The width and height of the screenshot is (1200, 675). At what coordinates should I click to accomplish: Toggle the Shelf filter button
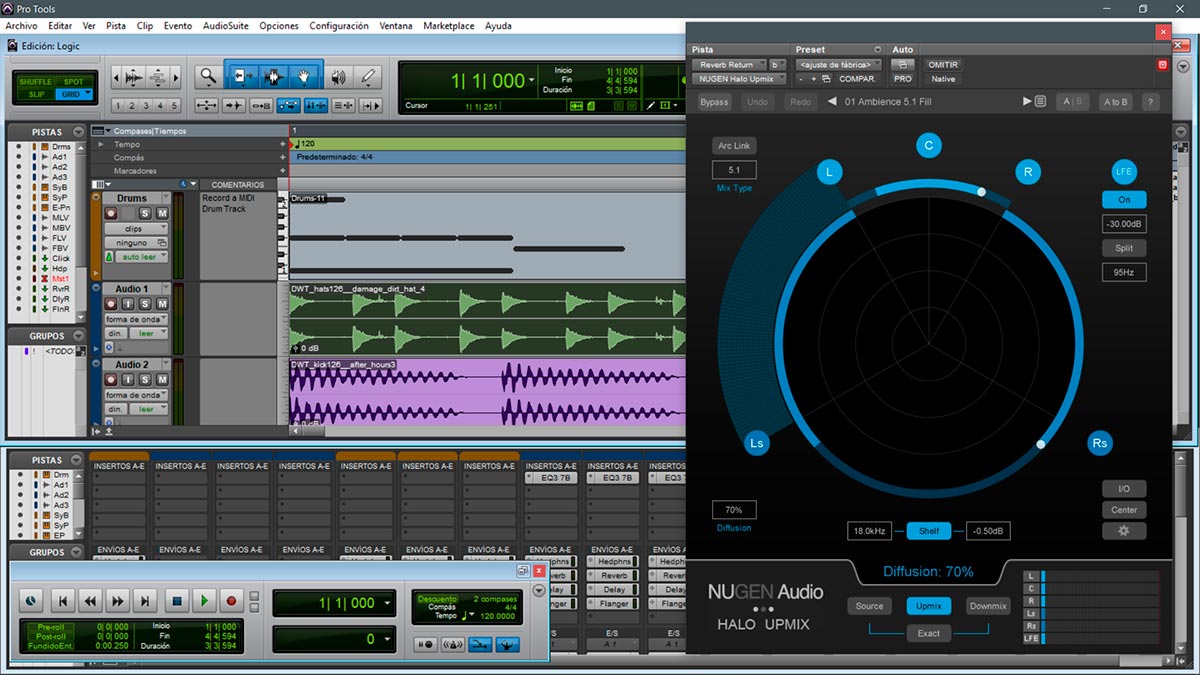pos(929,531)
